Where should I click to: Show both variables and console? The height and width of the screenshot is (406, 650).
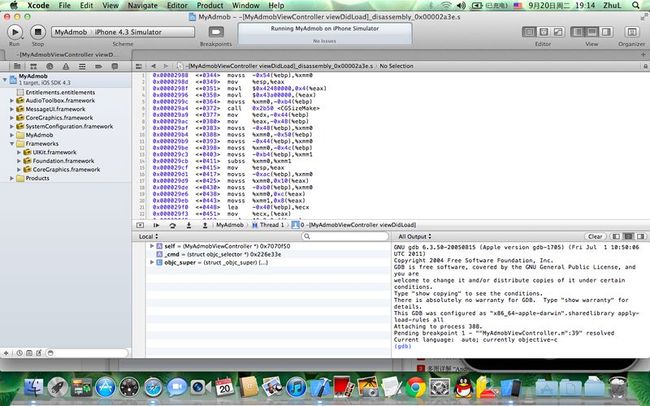[628, 236]
